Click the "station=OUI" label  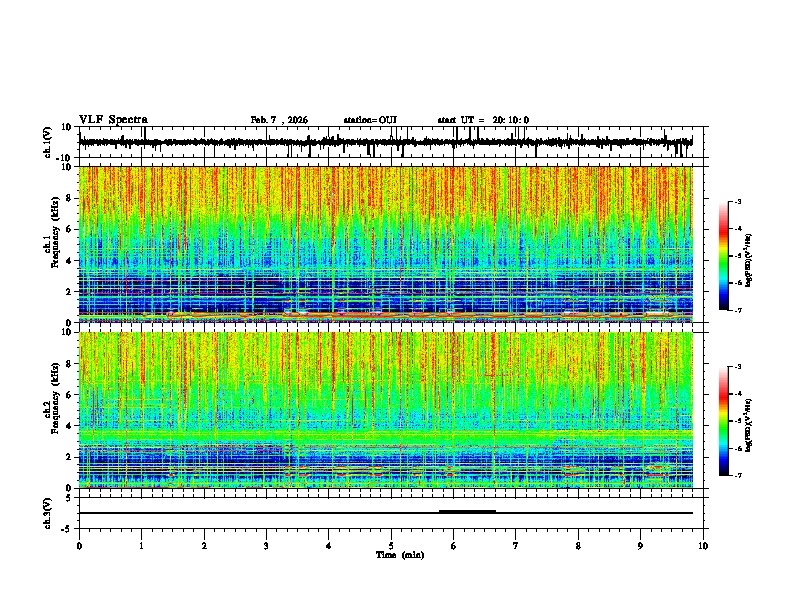tap(370, 120)
